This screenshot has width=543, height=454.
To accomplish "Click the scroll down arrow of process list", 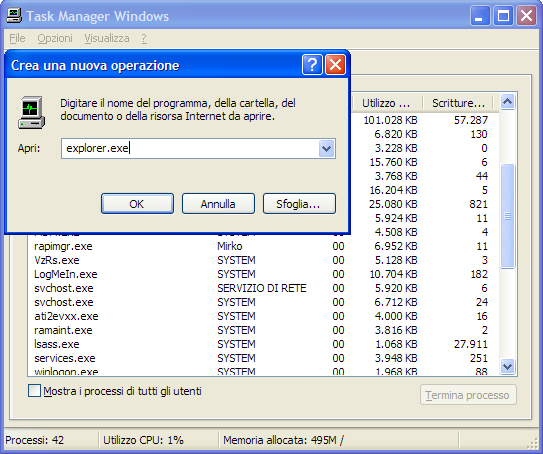I will [507, 366].
